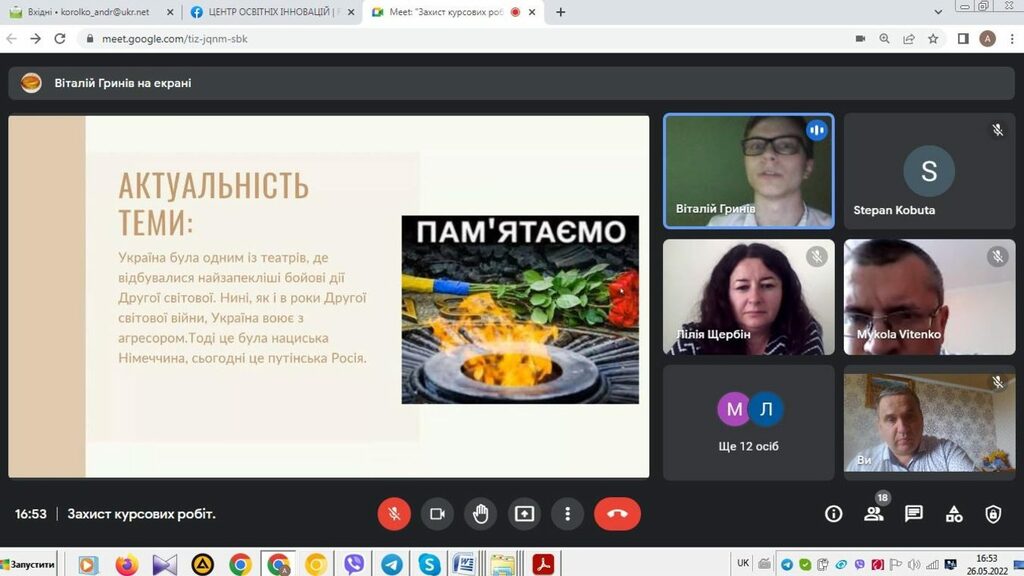The image size is (1024, 576).
Task: Open meeting details info icon
Action: point(833,514)
